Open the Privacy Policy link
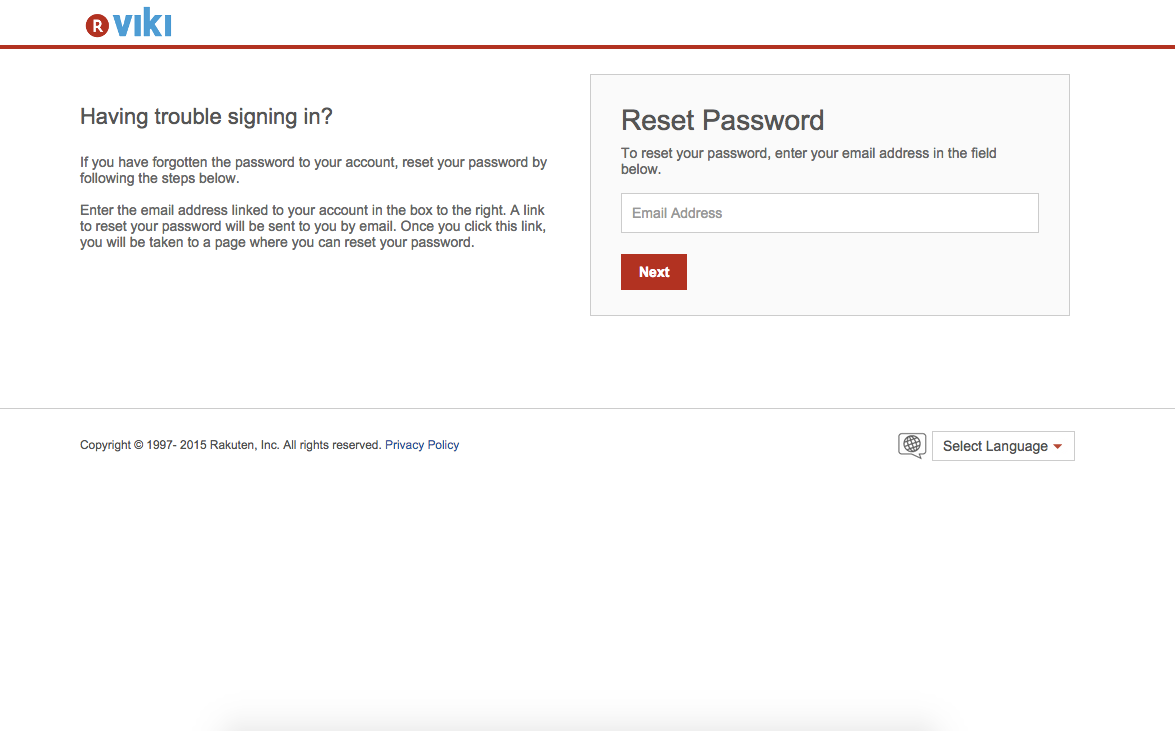 [422, 445]
